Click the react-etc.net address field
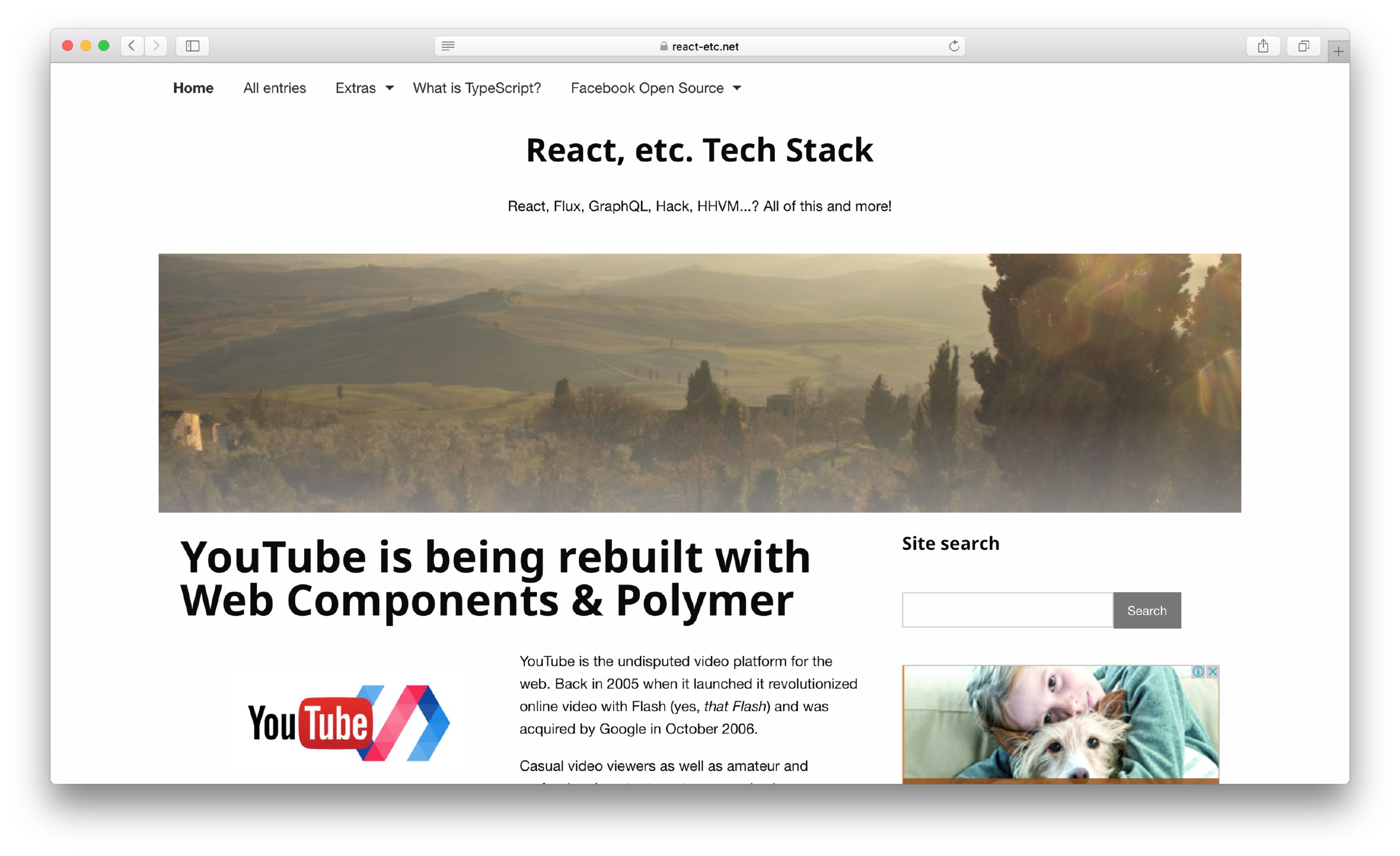The width and height of the screenshot is (1400, 856). [x=699, y=46]
